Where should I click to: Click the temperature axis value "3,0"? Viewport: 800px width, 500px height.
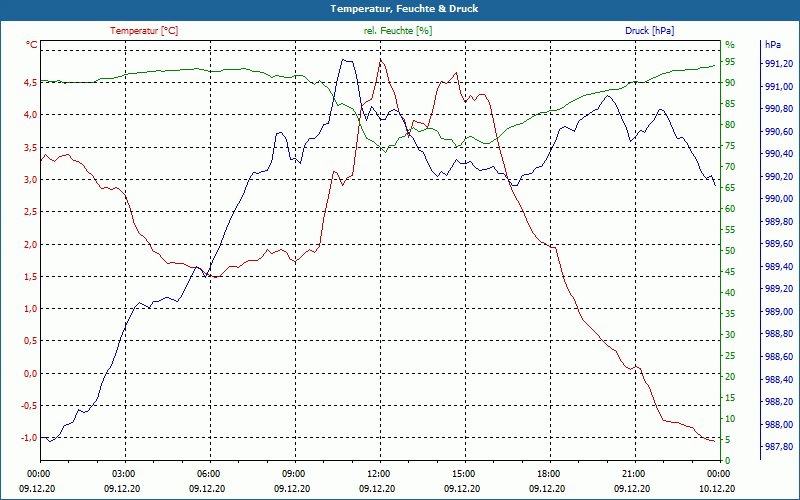(x=31, y=180)
